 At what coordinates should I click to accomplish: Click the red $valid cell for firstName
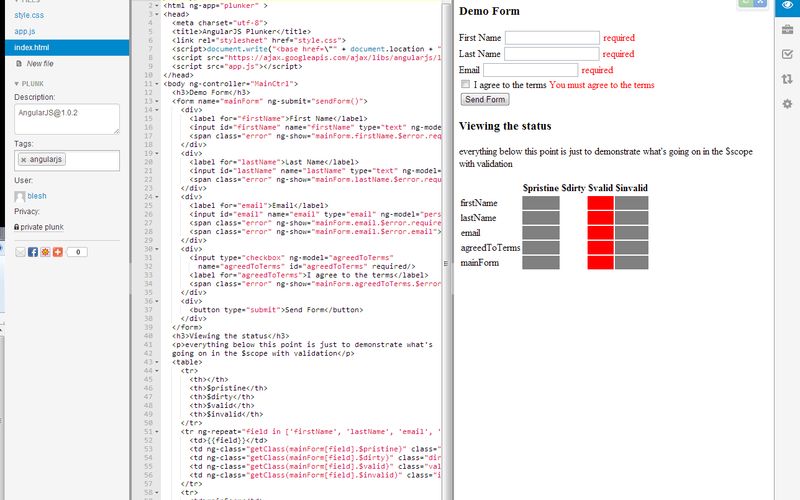tap(600, 203)
